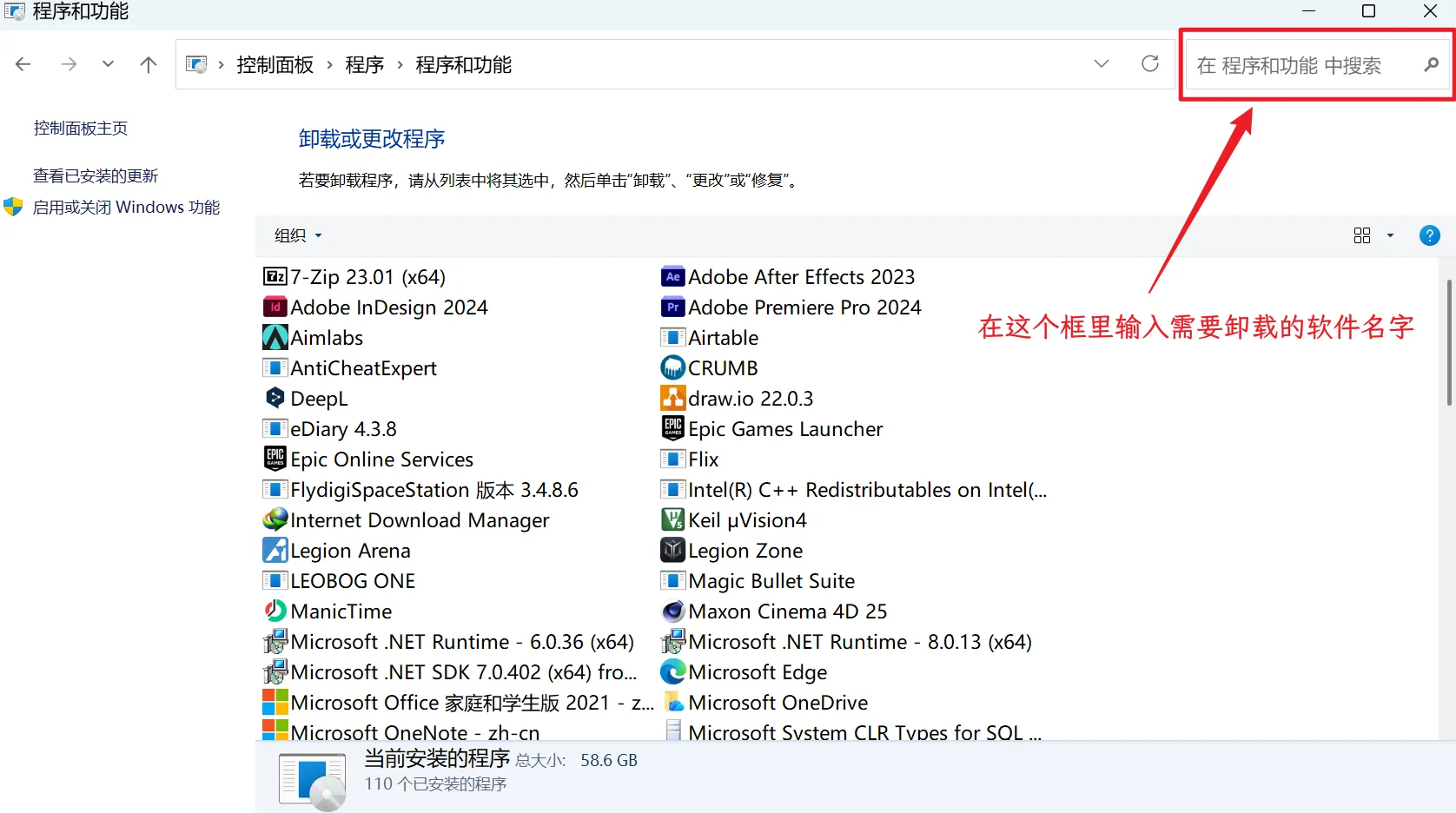The image size is (1456, 813).
Task: Click the Internet Download Manager icon
Action: [x=275, y=520]
